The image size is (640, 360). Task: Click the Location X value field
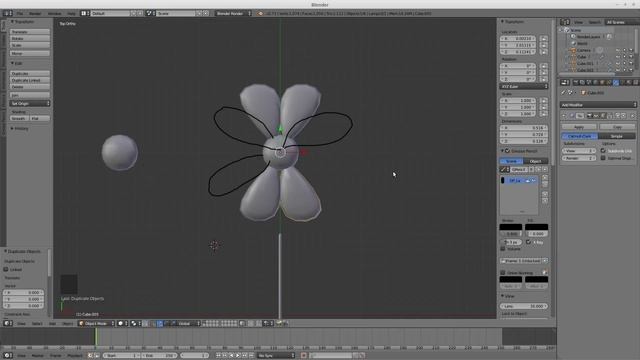(518, 39)
